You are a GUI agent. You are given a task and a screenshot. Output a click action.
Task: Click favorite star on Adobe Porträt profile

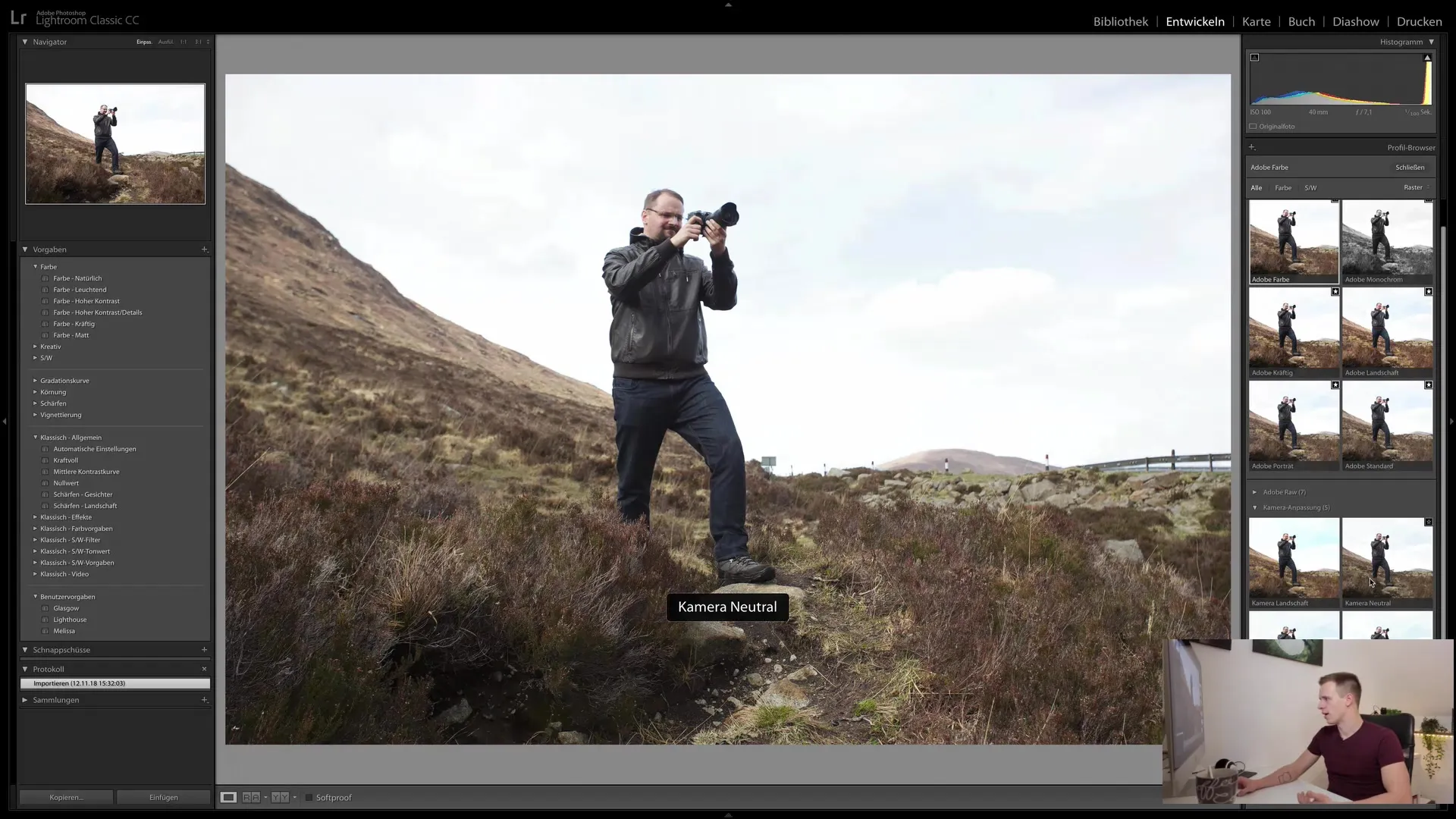1335,384
